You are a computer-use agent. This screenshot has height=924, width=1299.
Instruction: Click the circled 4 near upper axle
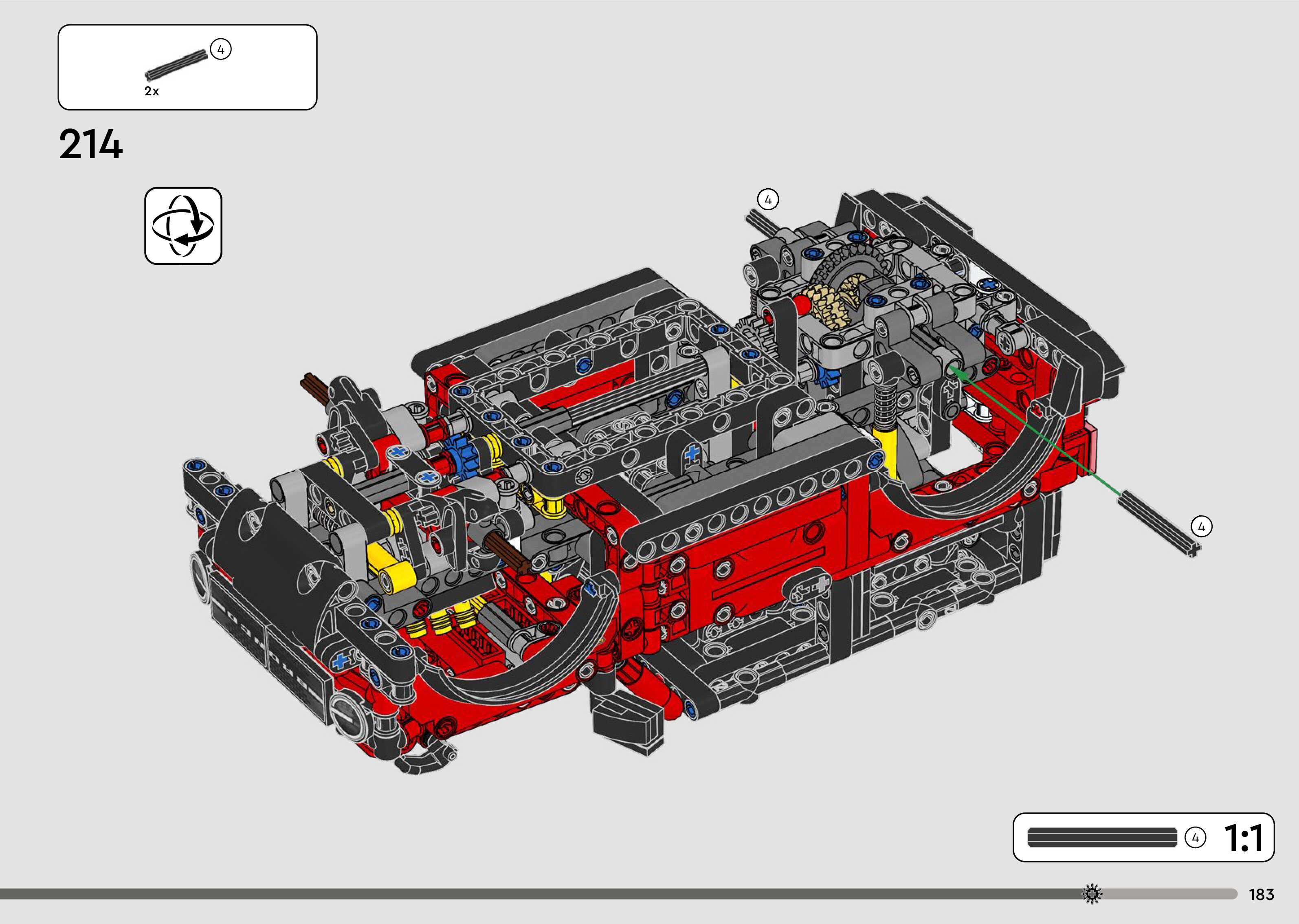click(x=768, y=200)
